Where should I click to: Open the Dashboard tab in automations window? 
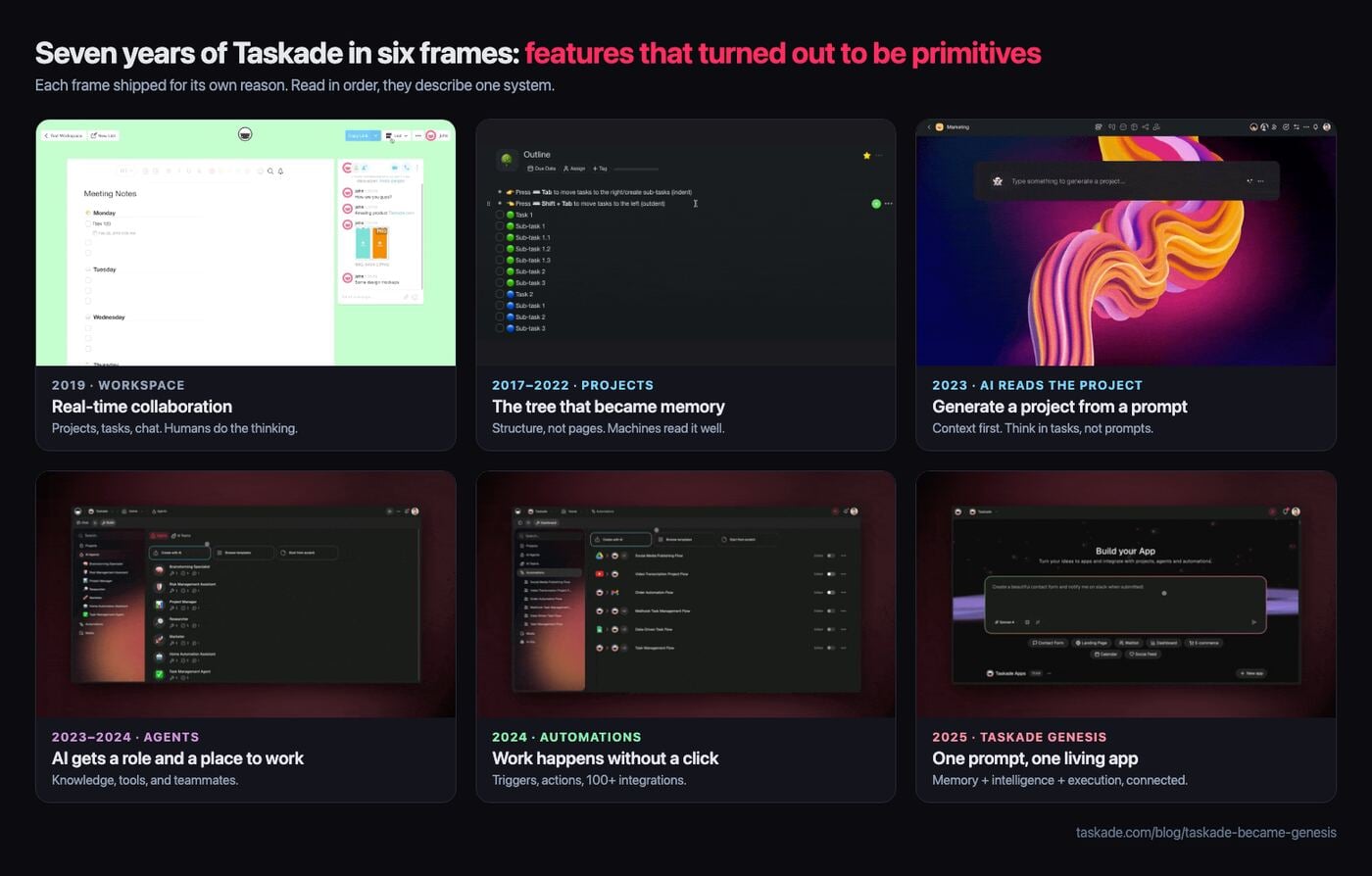click(546, 522)
